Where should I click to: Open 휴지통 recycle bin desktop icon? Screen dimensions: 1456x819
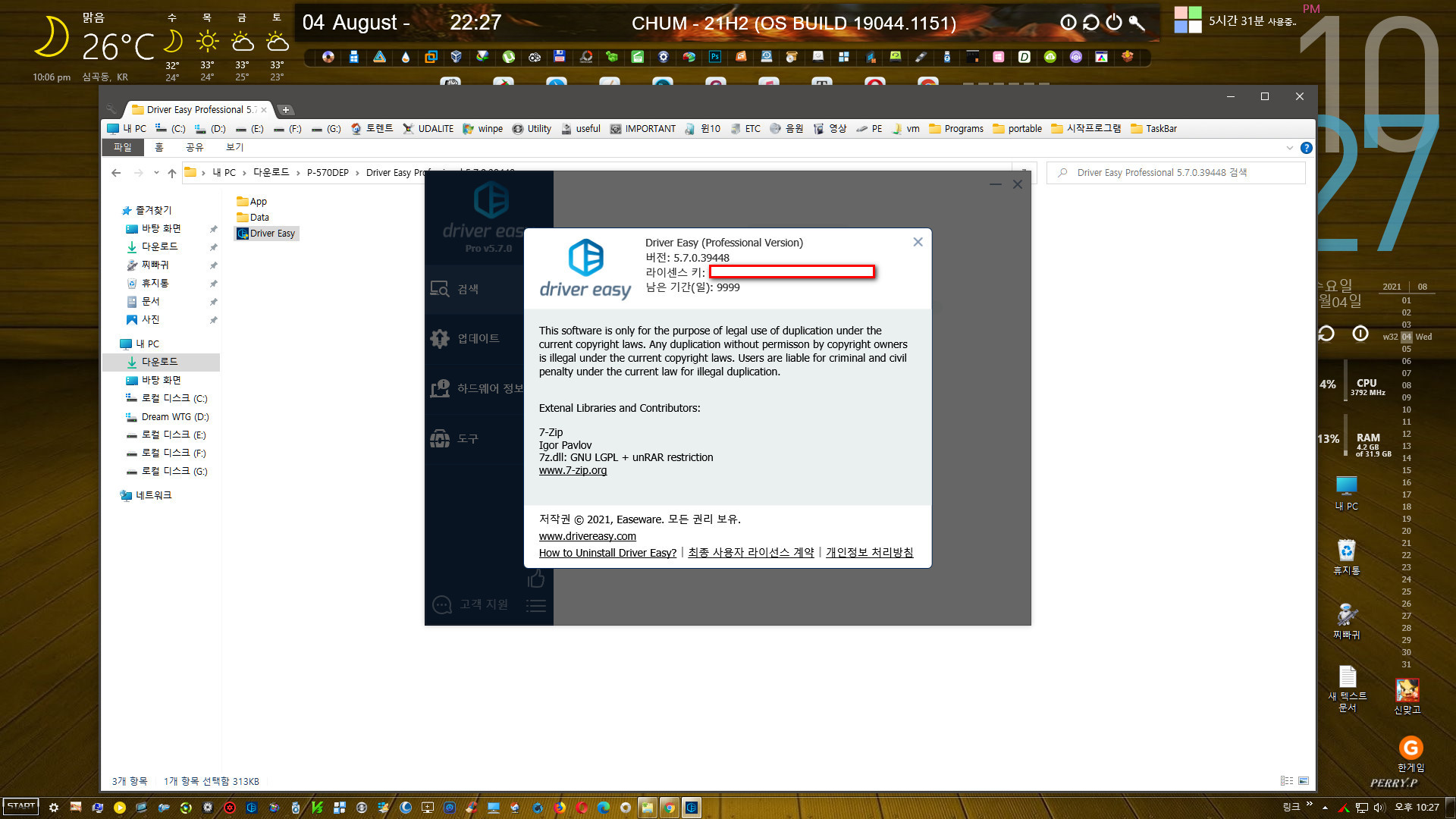[x=1347, y=557]
